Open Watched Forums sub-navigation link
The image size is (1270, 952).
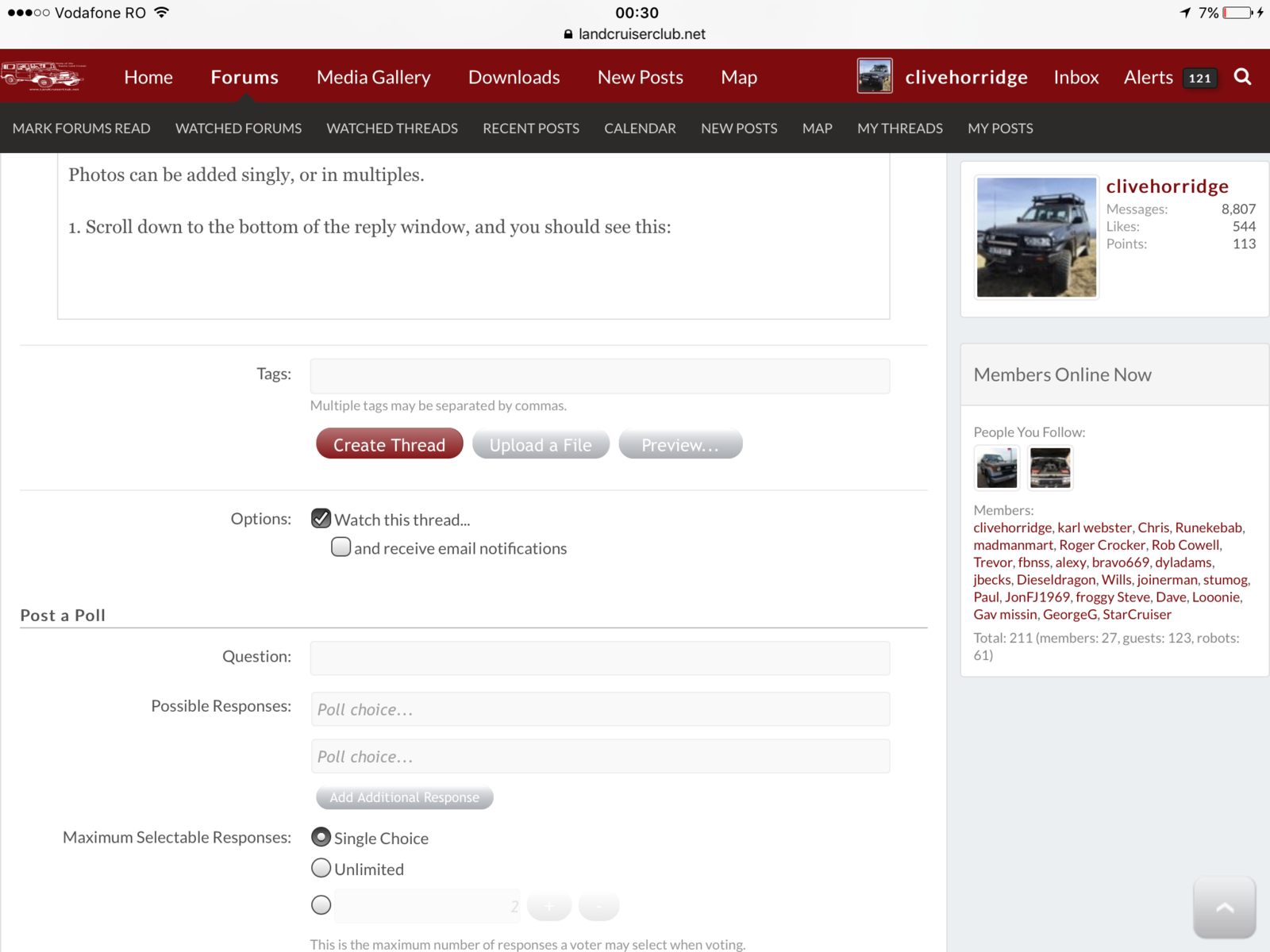(x=238, y=129)
